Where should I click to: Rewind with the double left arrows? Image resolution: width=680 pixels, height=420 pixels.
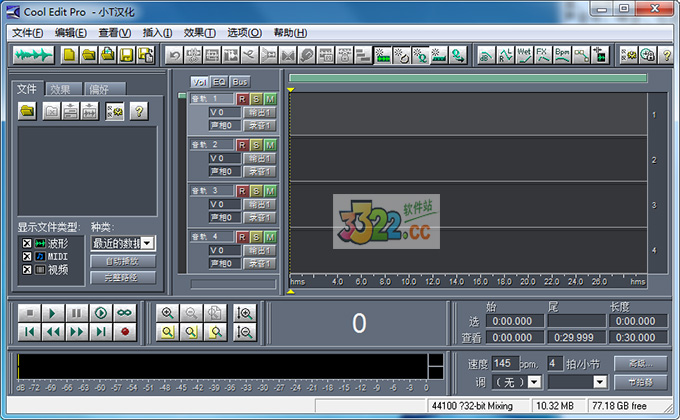(x=53, y=332)
